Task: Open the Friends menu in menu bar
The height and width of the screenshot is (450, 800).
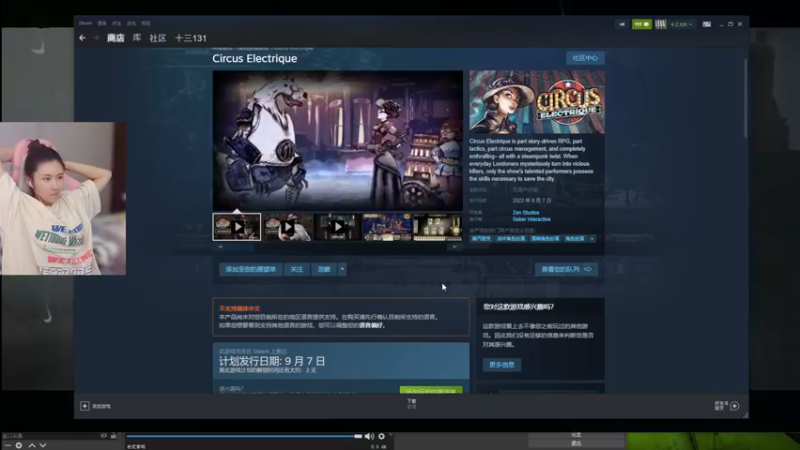Action: coord(116,23)
